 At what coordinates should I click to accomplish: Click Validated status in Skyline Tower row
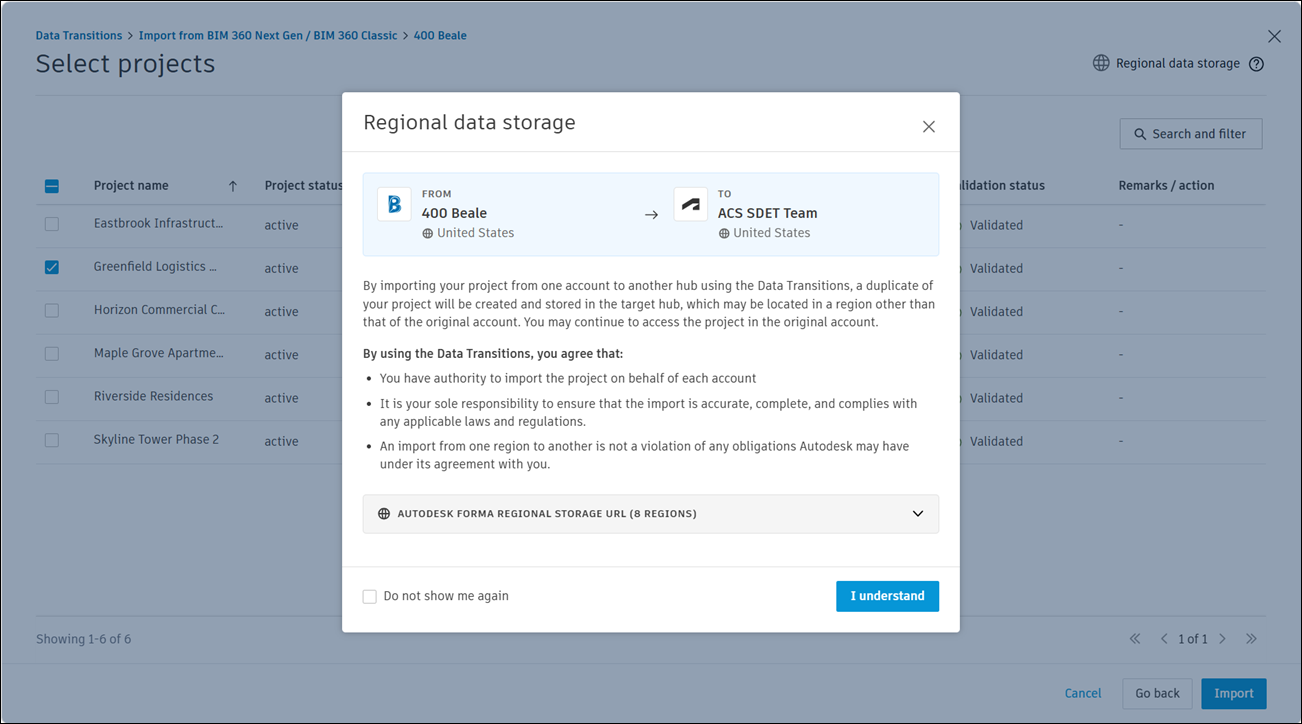996,441
